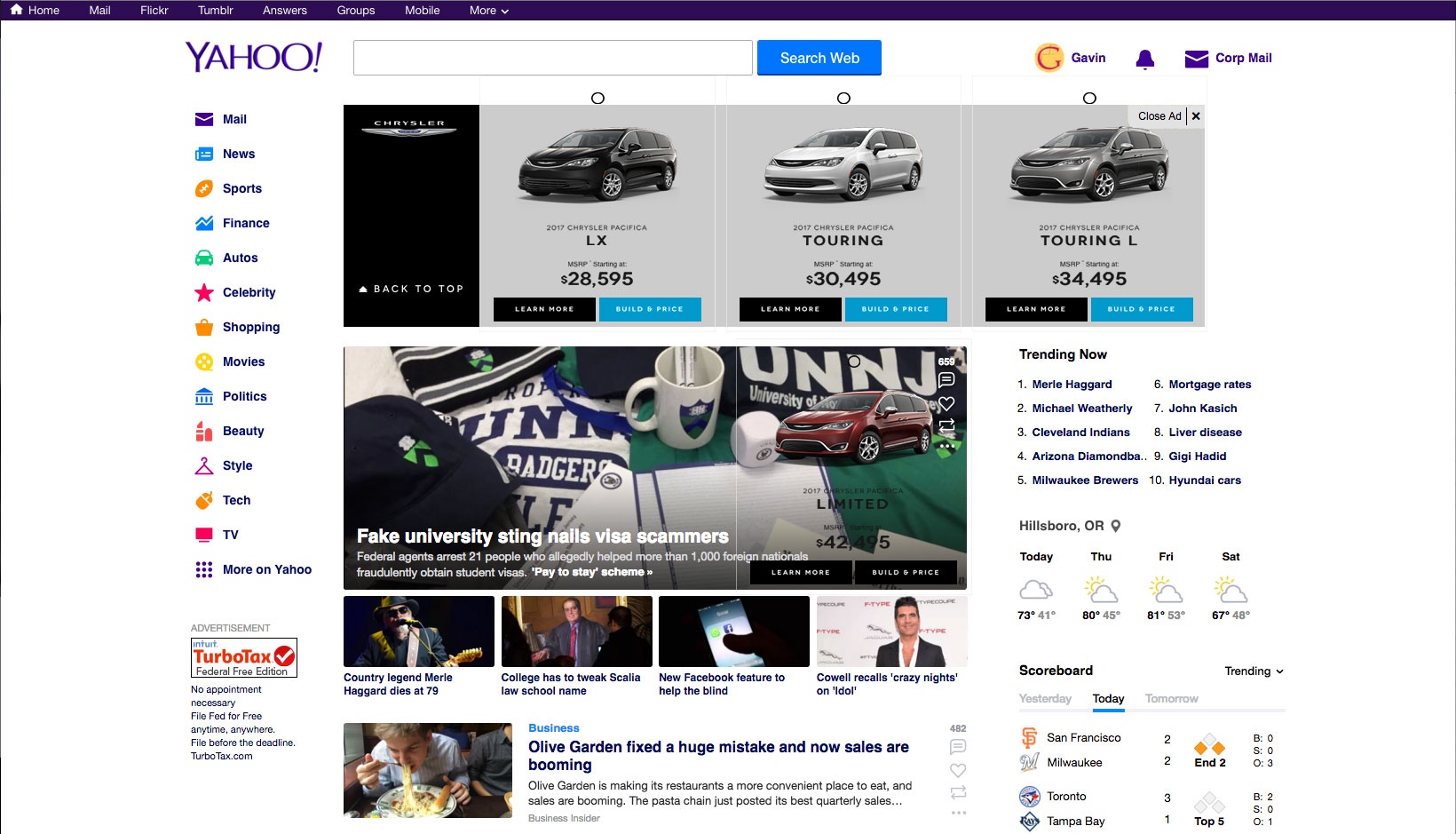The width and height of the screenshot is (1456, 834).
Task: Click Gavin's profile avatar
Action: 1049,58
